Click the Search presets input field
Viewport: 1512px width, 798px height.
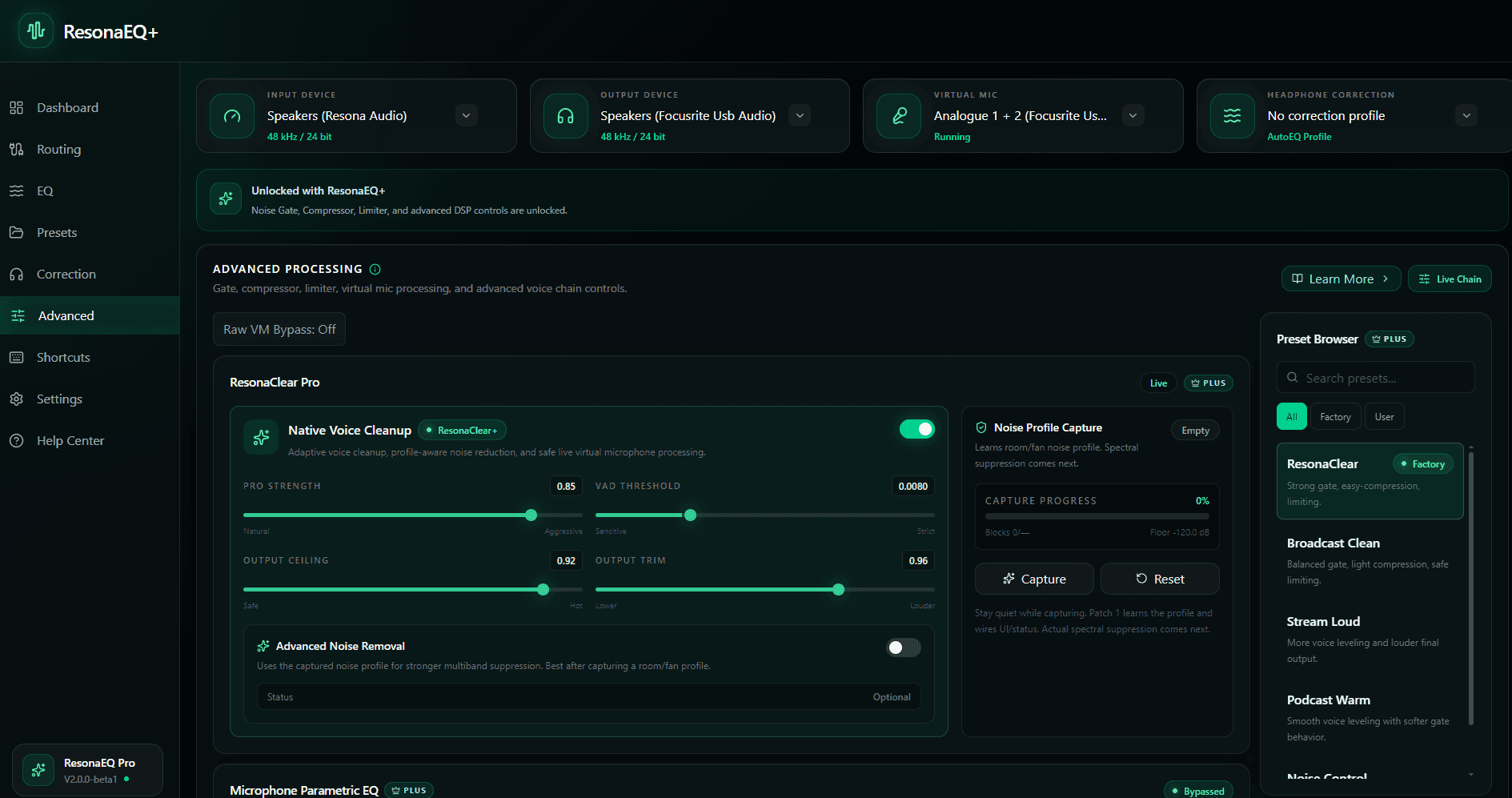(1375, 377)
